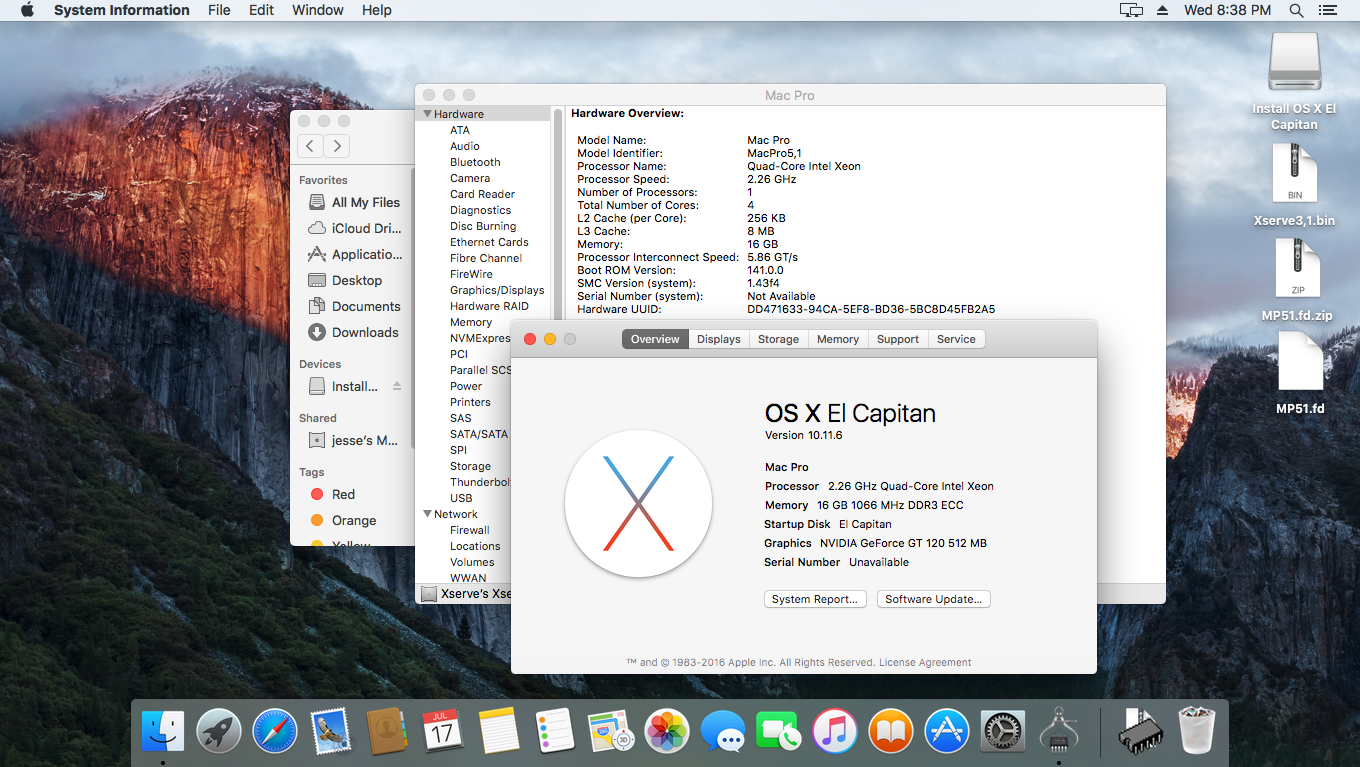Open the License Agreement link

(x=925, y=662)
